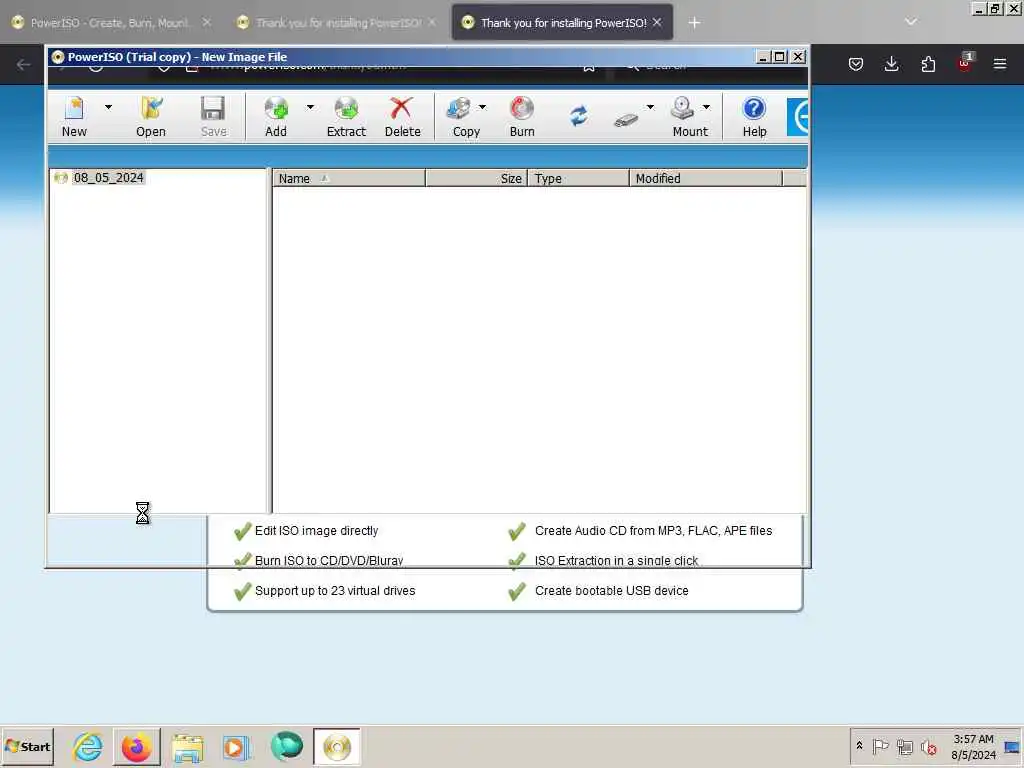Open the Windows Start menu

point(28,746)
